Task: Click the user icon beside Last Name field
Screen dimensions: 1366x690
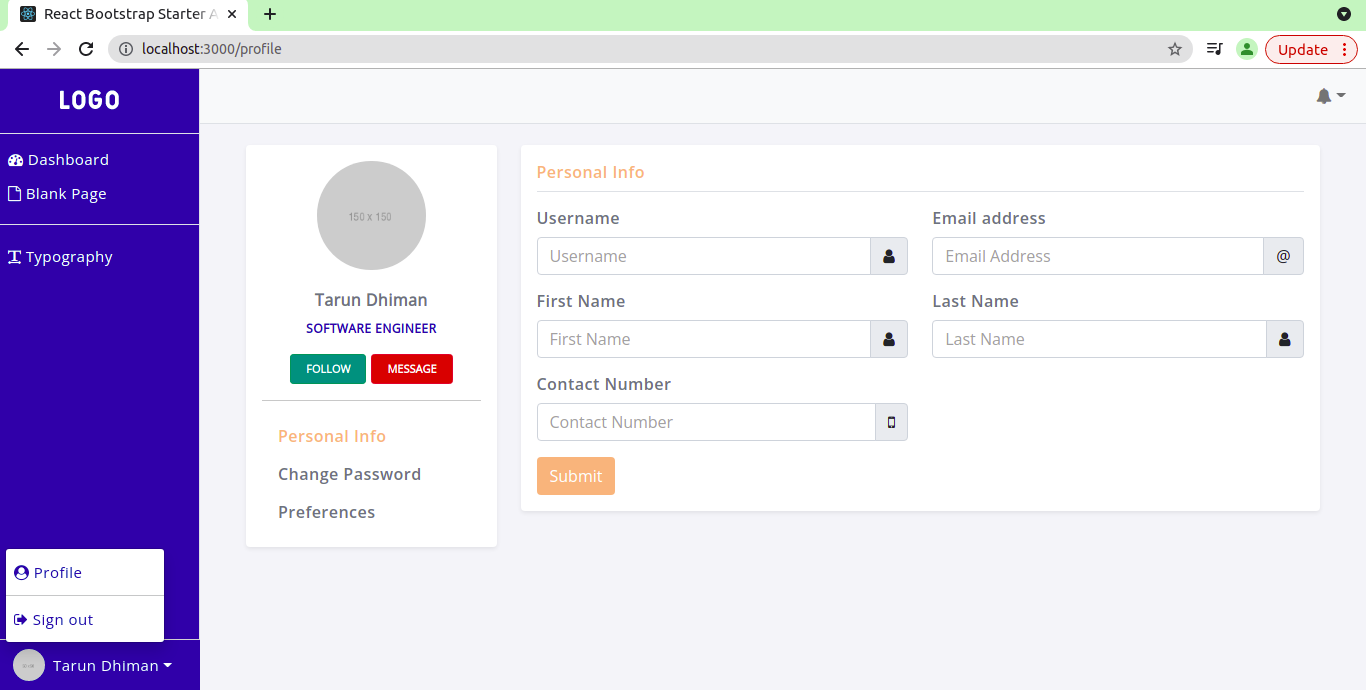Action: click(1284, 339)
